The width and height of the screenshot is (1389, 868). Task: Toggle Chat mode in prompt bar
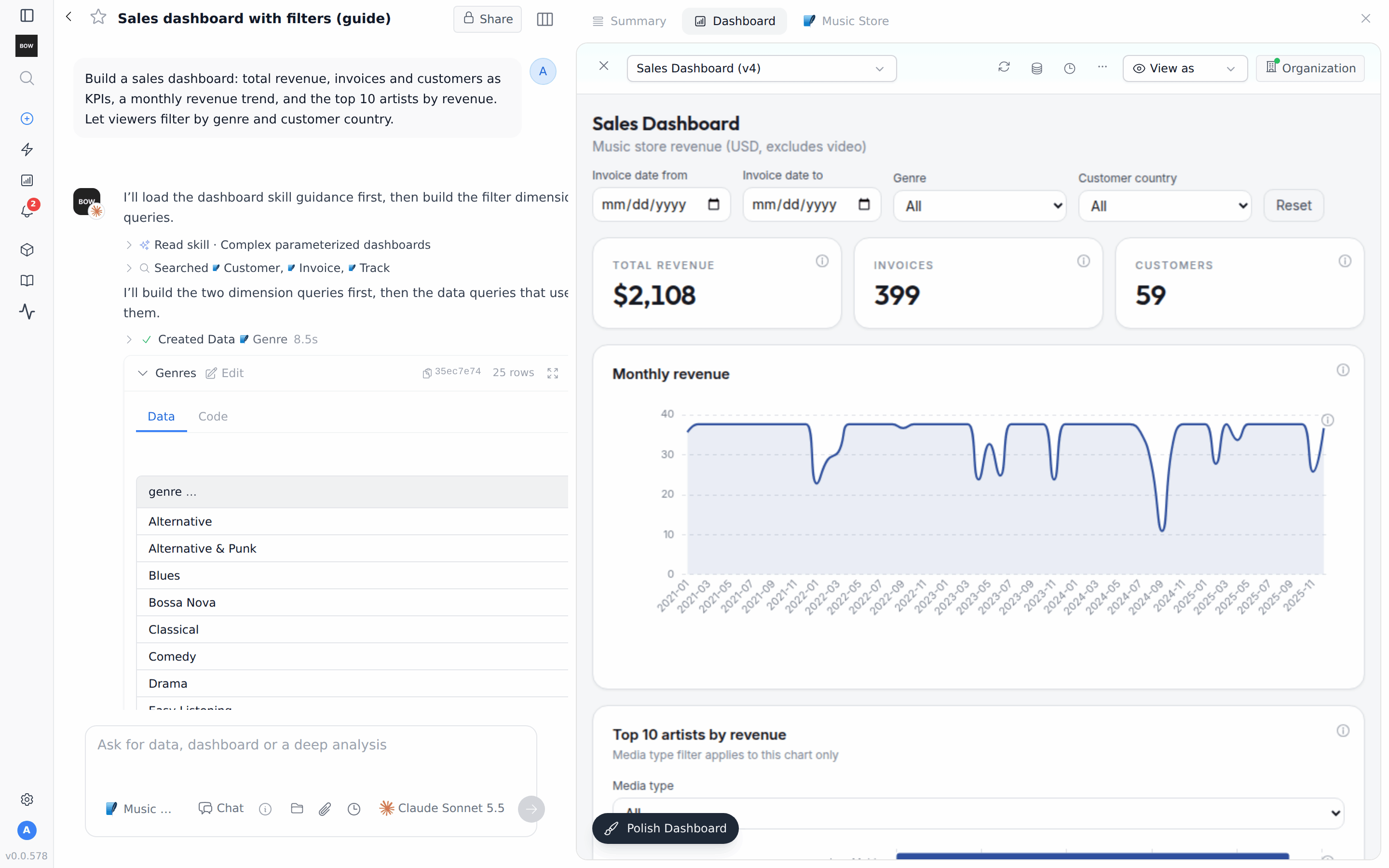coord(221,808)
